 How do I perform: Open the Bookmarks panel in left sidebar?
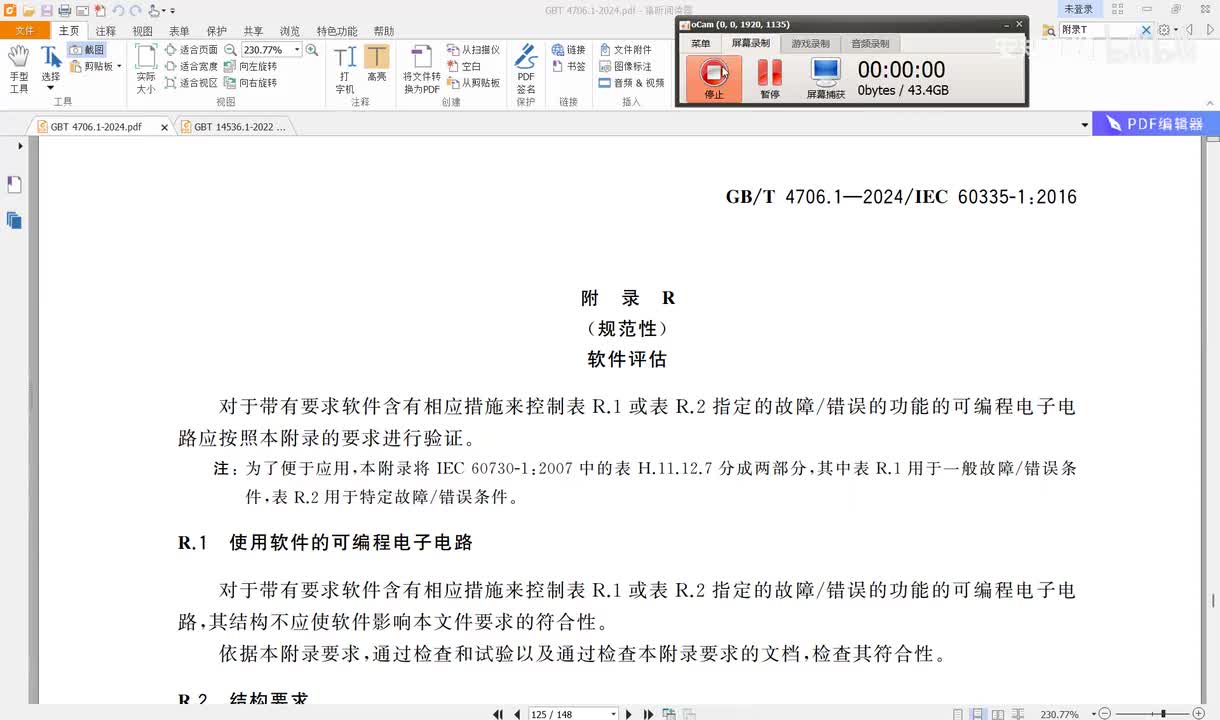coord(14,184)
